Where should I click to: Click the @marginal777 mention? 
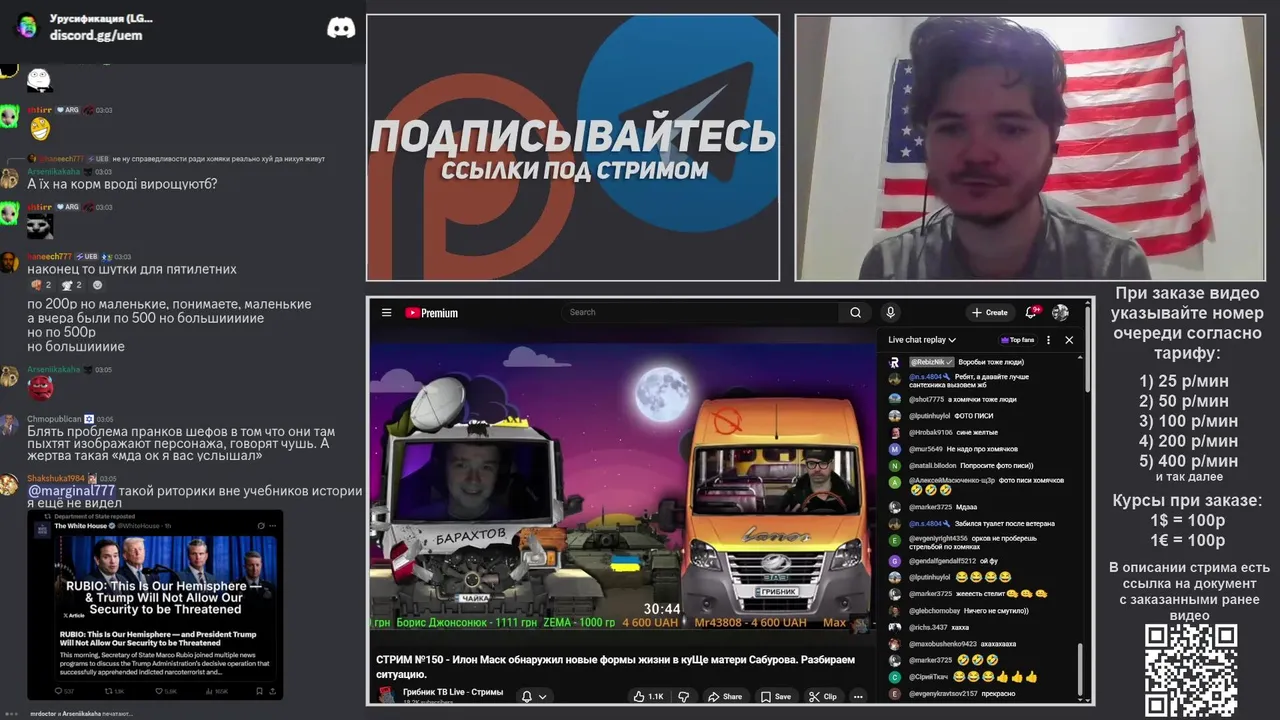click(71, 491)
